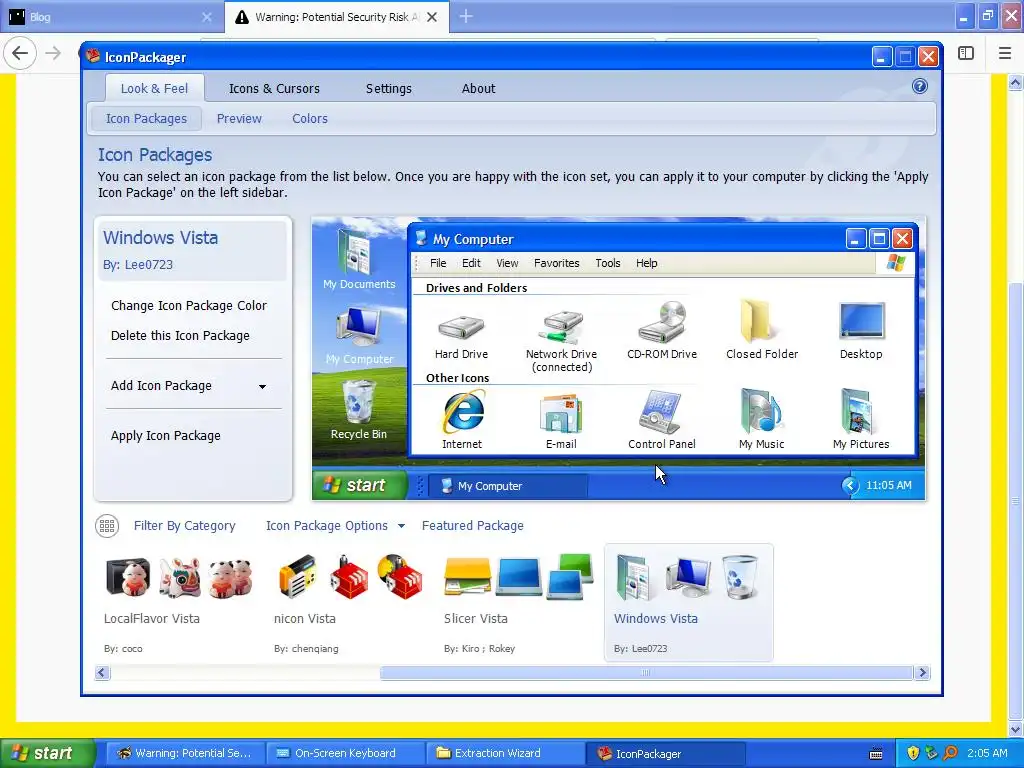Viewport: 1024px width, 768px height.
Task: Open the Help menu in My Computer preview
Action: pos(647,263)
